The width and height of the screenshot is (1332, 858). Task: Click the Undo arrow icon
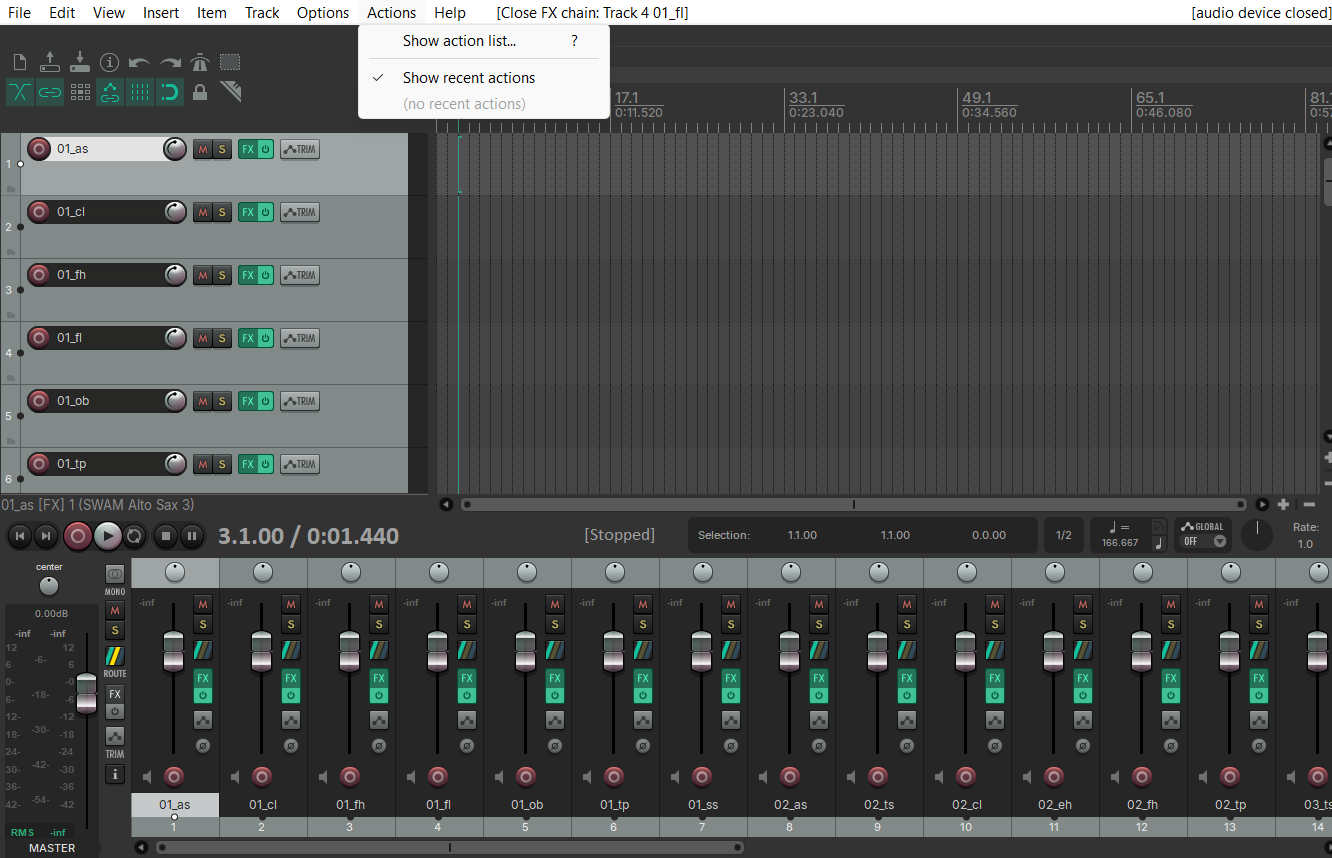140,62
